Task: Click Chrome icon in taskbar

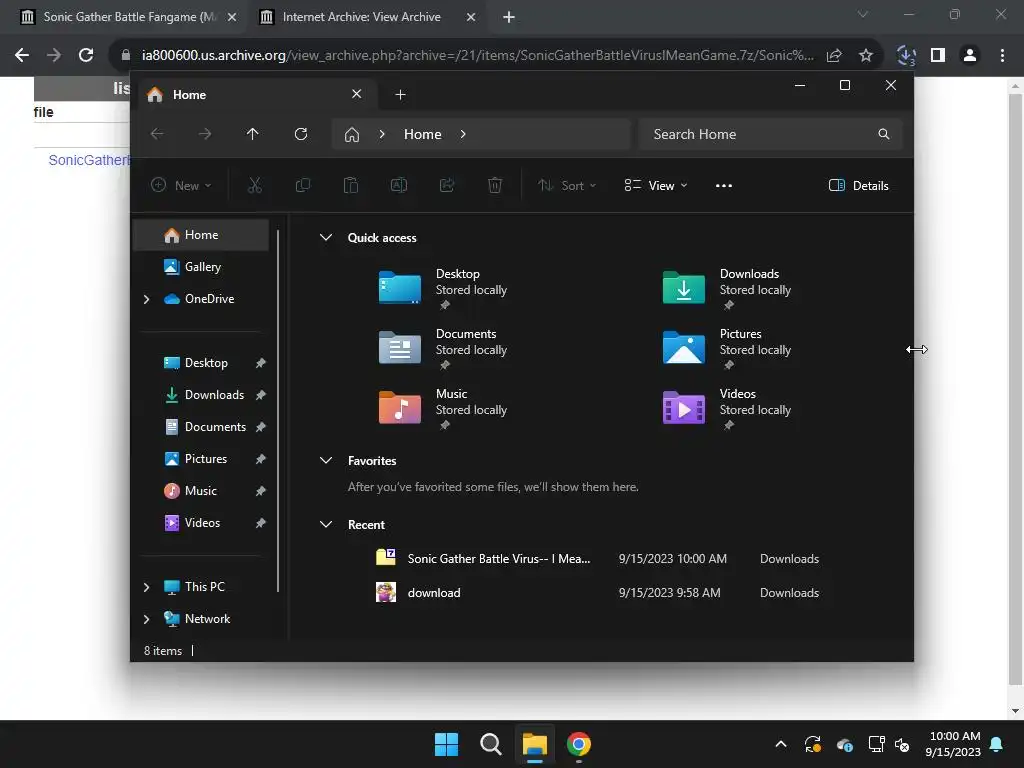Action: (579, 744)
